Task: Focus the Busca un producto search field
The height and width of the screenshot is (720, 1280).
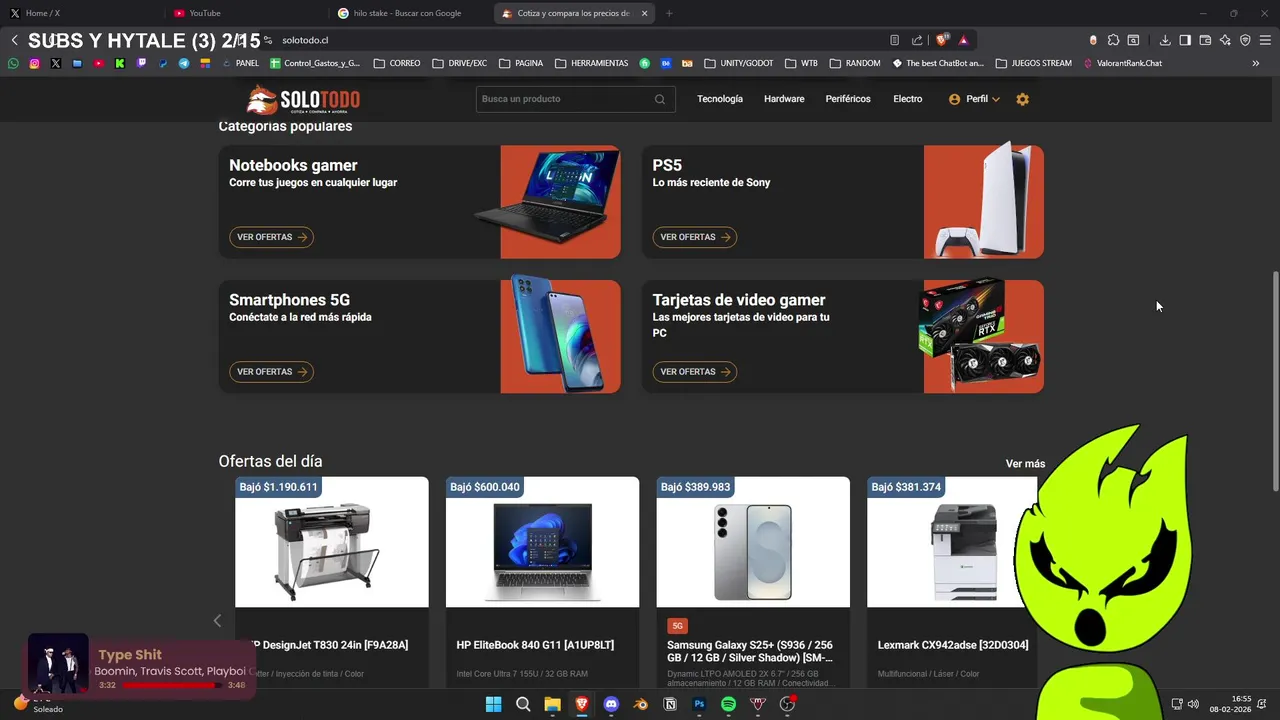Action: tap(575, 99)
